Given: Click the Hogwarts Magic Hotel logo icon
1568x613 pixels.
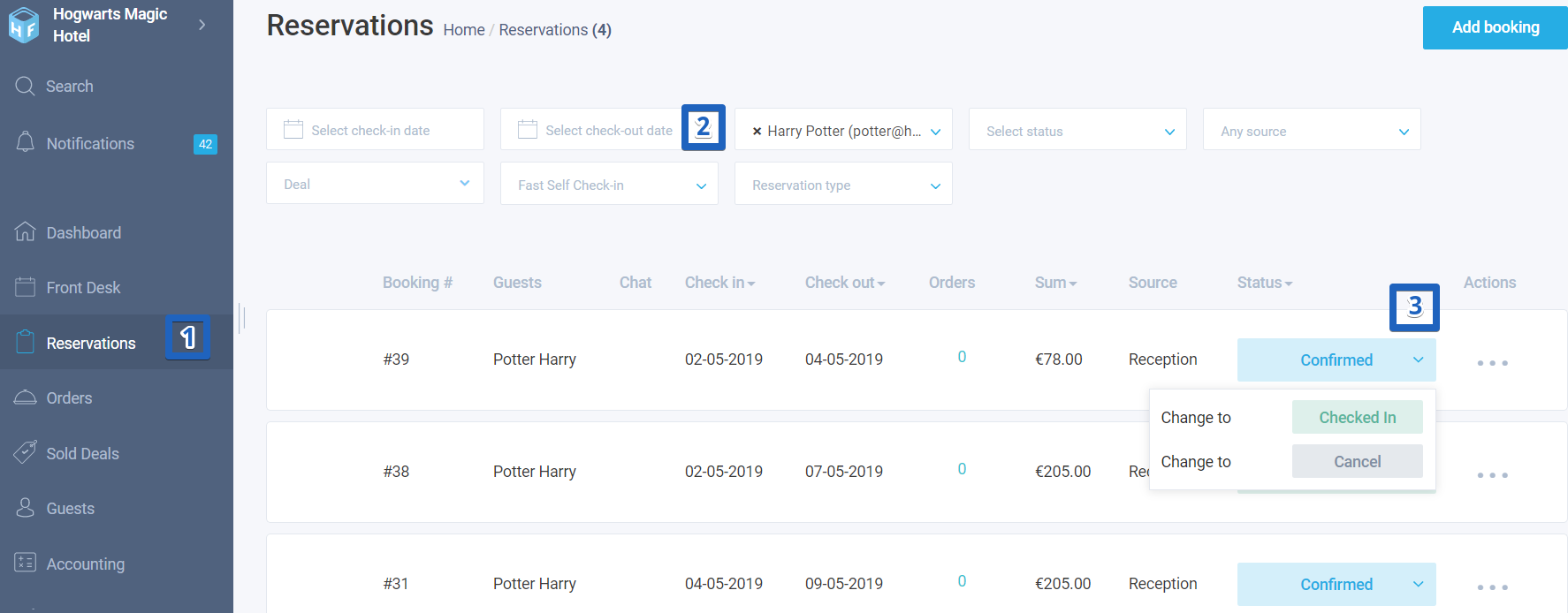Looking at the screenshot, I should click(24, 25).
